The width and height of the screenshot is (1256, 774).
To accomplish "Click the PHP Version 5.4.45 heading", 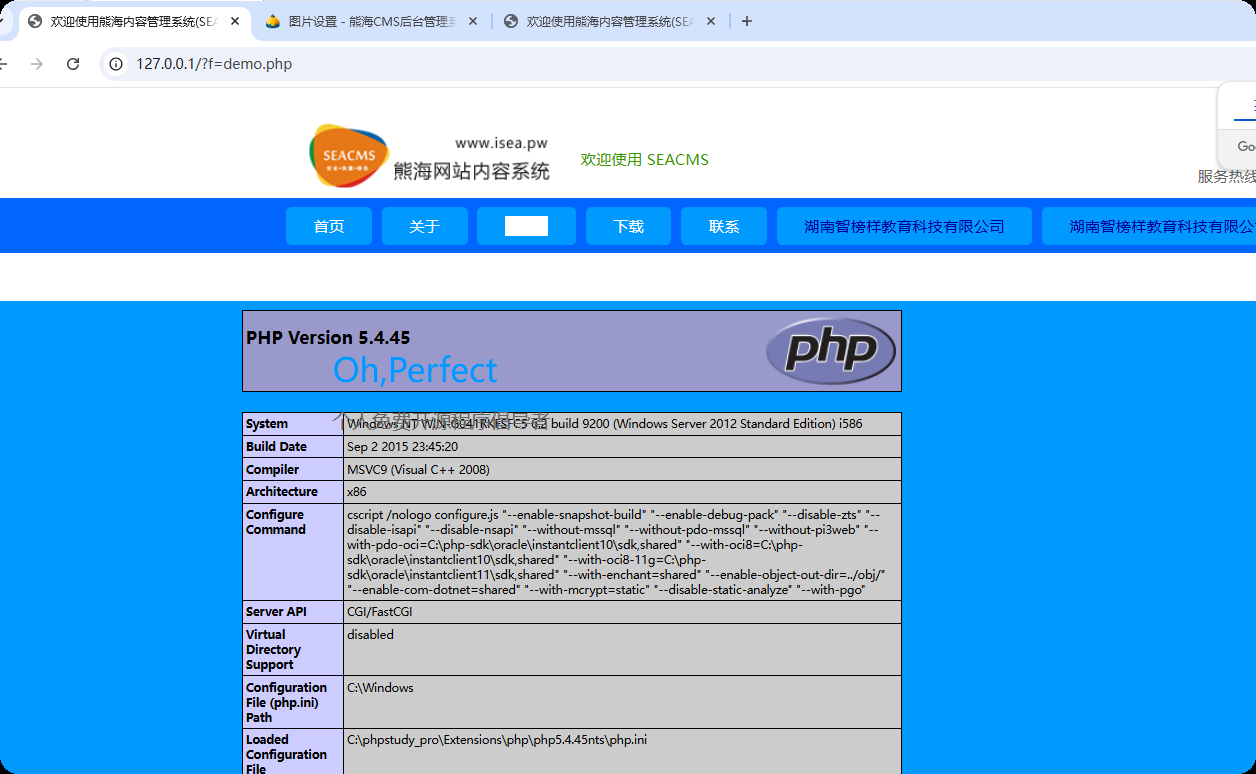I will [x=328, y=338].
